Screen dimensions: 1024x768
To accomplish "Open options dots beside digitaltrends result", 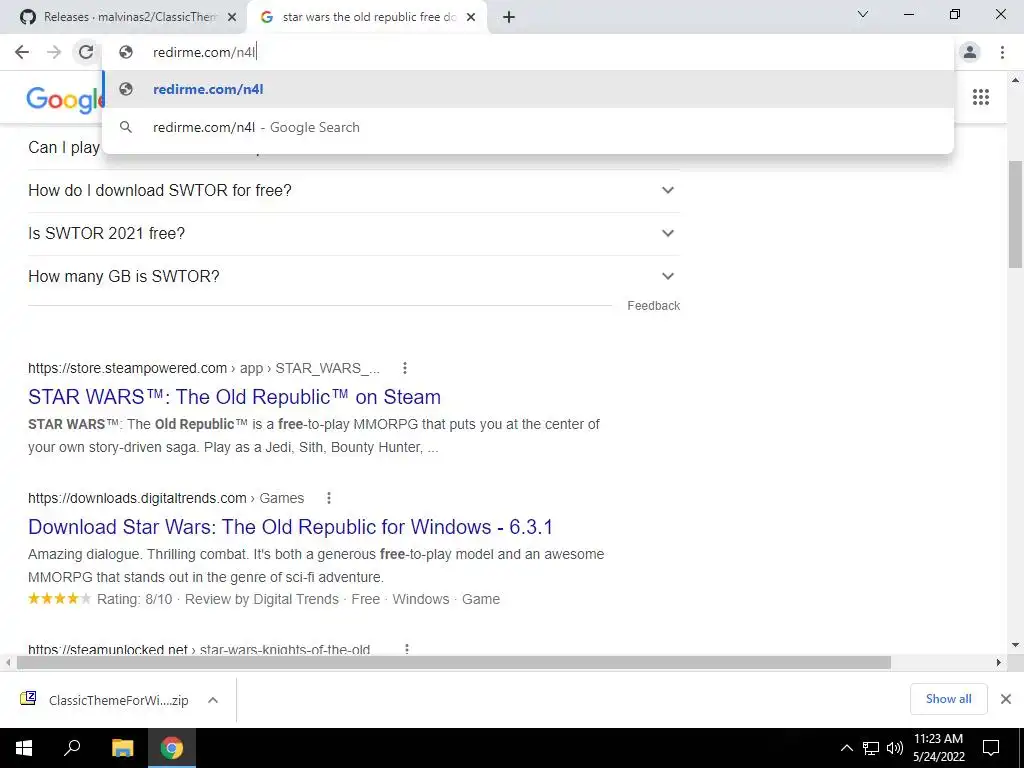I will [329, 498].
